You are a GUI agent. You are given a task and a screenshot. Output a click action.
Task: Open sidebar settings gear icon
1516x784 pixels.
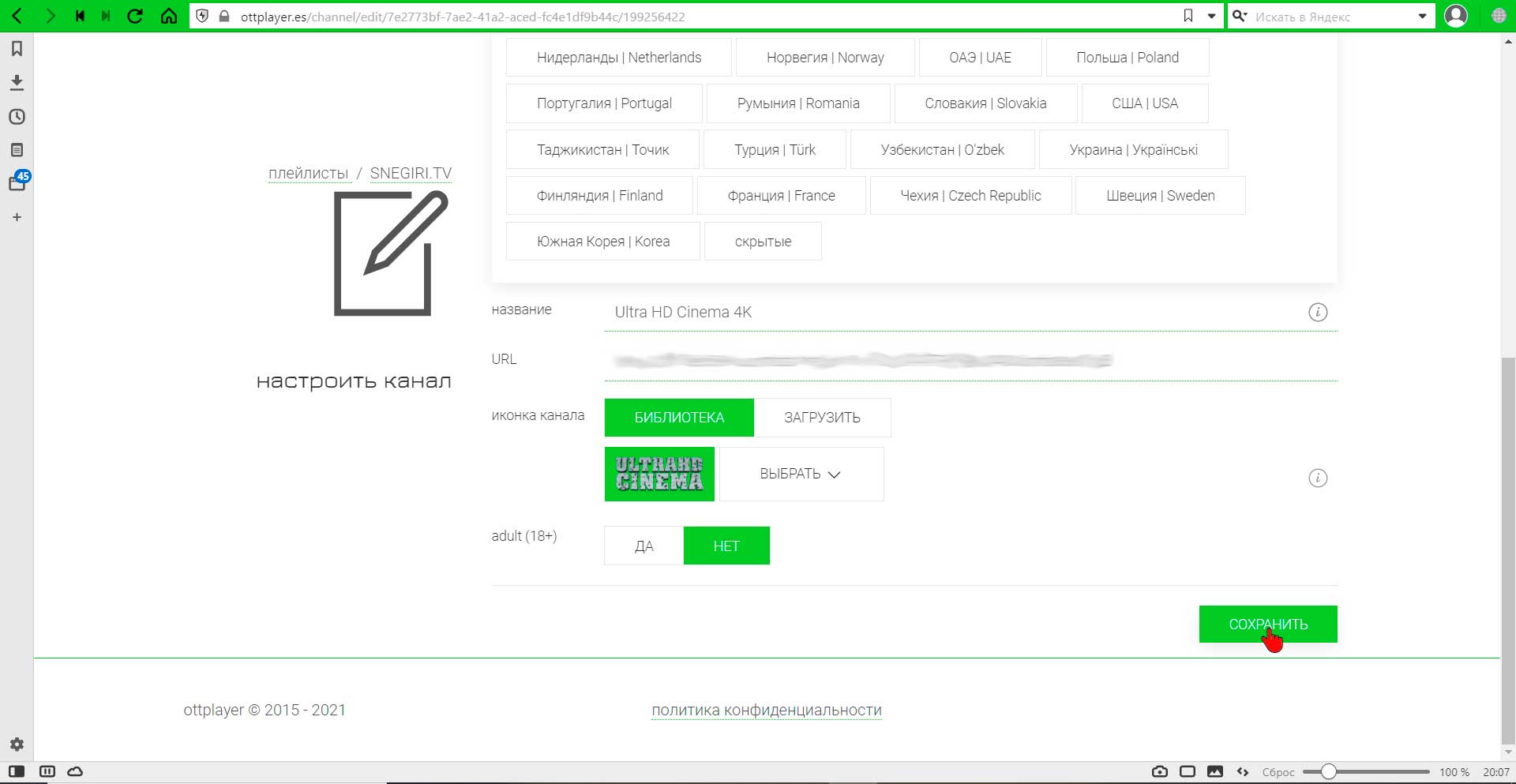tap(17, 744)
